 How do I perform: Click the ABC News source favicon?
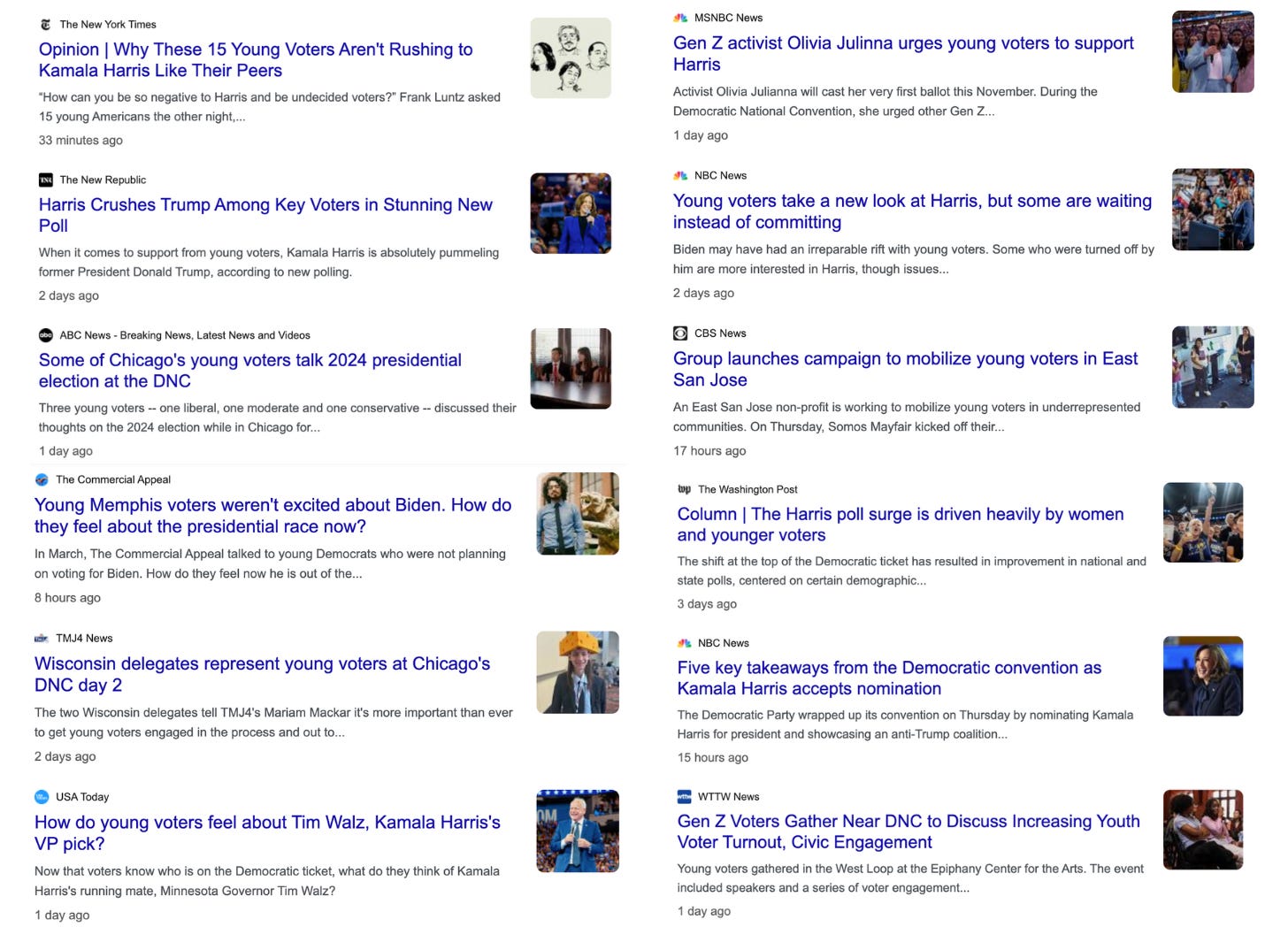click(x=46, y=335)
